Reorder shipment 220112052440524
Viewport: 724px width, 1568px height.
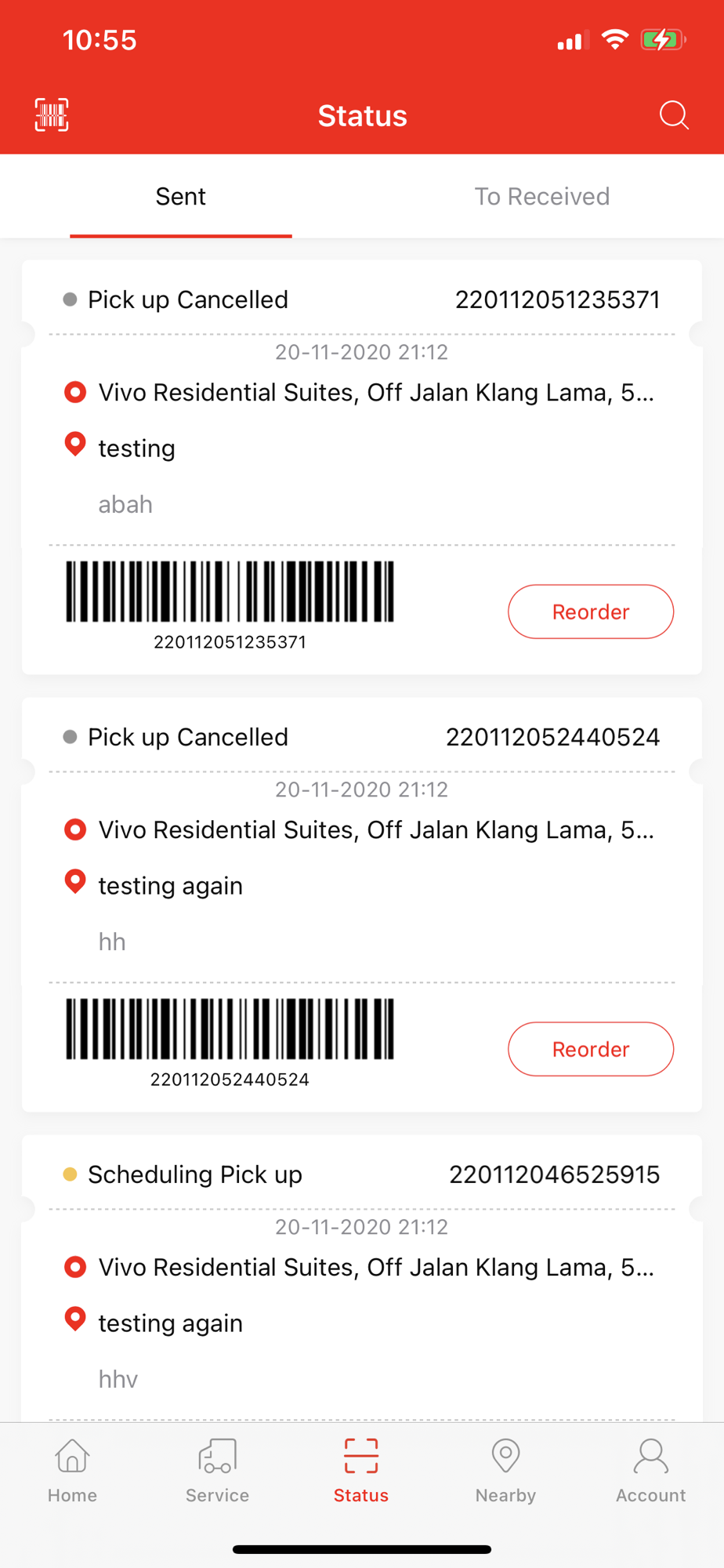[x=591, y=1049]
